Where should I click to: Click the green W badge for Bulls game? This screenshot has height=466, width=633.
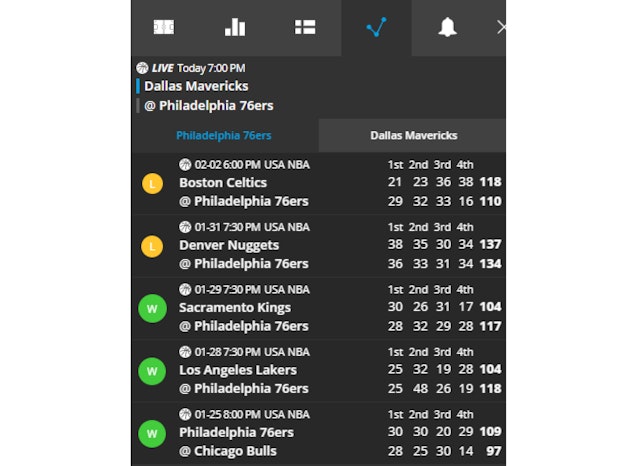152,433
